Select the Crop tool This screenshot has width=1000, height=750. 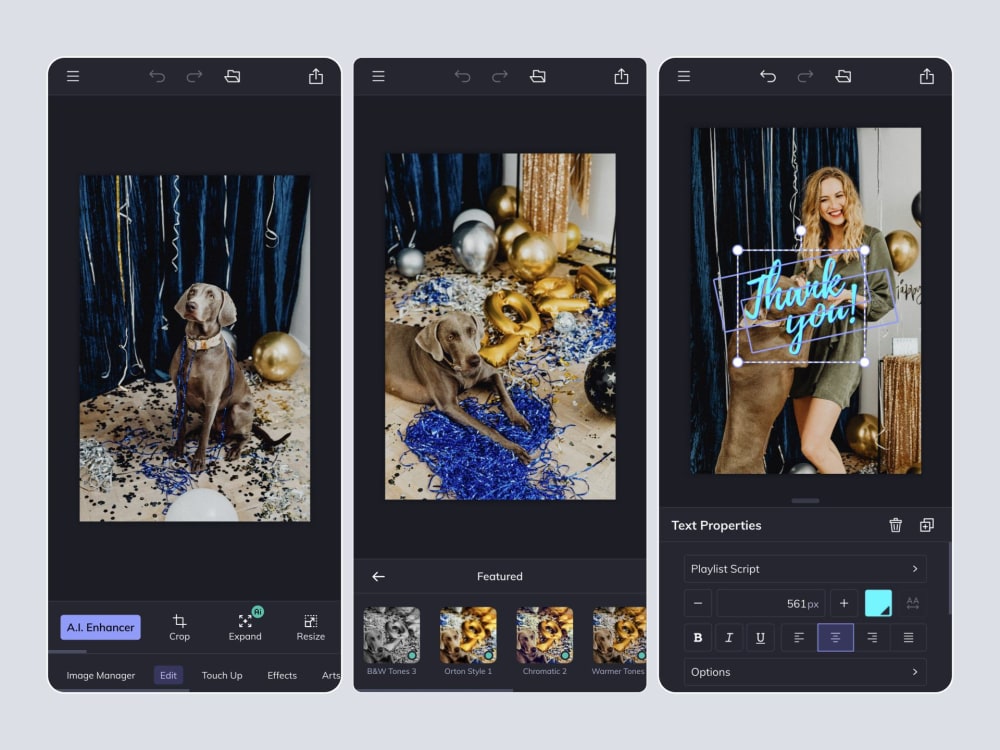tap(179, 627)
